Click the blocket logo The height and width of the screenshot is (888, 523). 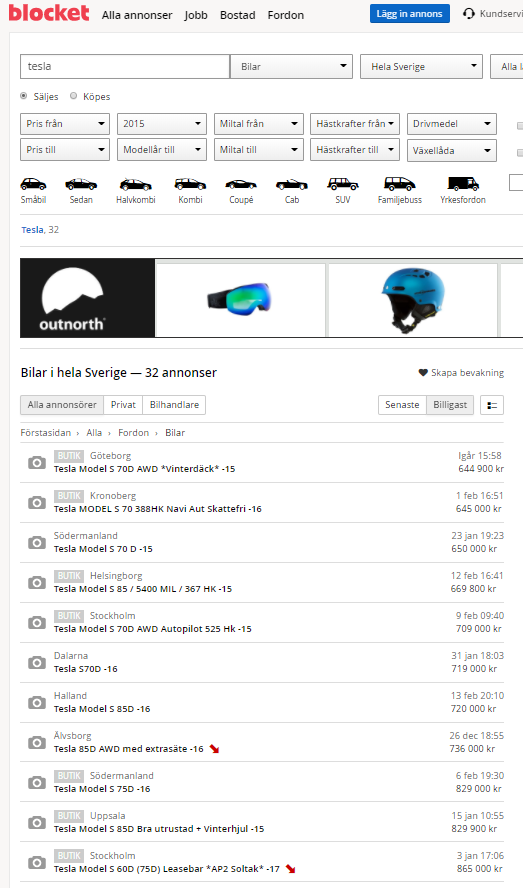coord(49,12)
